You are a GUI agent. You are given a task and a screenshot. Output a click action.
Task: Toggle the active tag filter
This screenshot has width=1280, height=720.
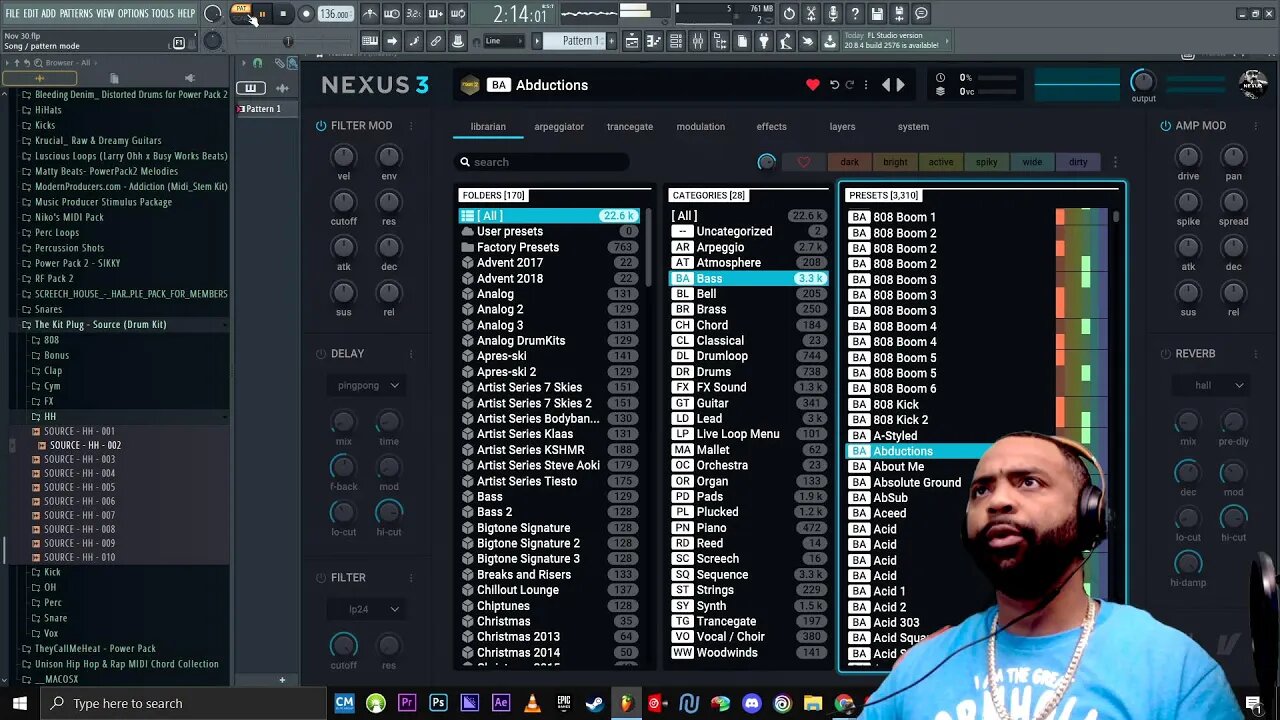tap(941, 162)
